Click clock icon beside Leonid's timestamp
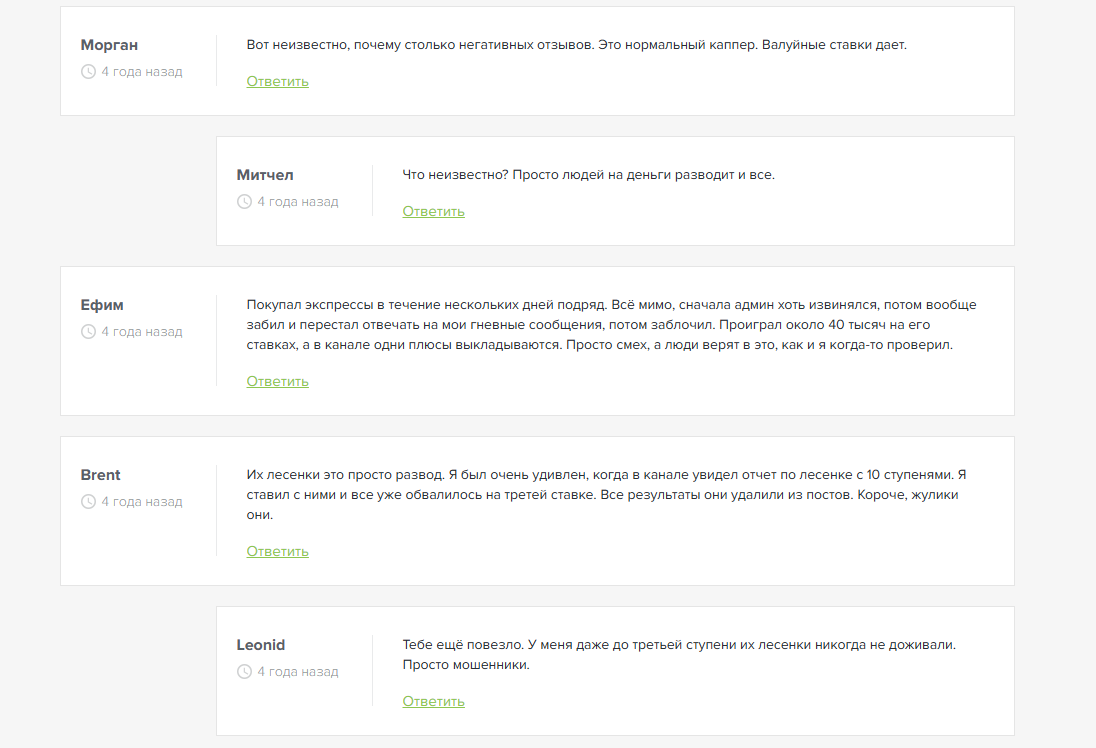 pos(244,672)
